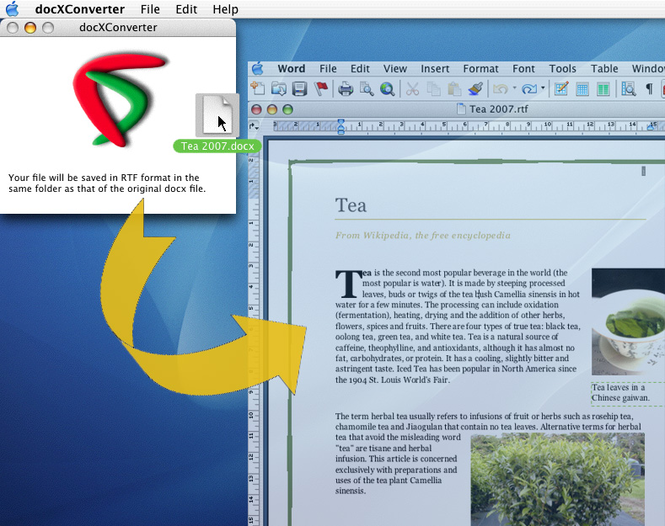The height and width of the screenshot is (526, 665).
Task: Click the Cut scissors icon
Action: coord(412,89)
